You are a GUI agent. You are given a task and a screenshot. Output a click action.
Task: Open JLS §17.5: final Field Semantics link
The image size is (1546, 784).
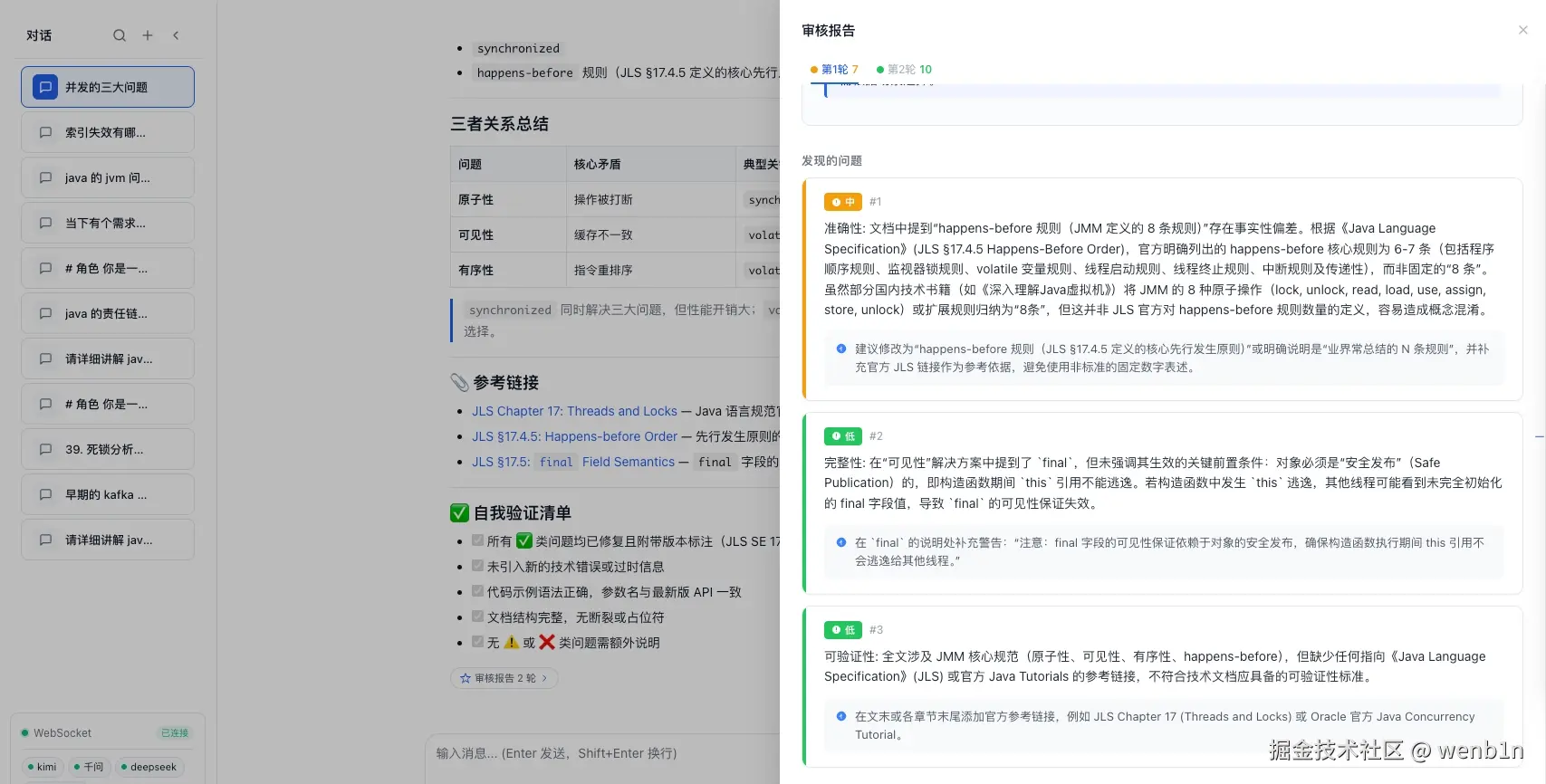click(573, 462)
